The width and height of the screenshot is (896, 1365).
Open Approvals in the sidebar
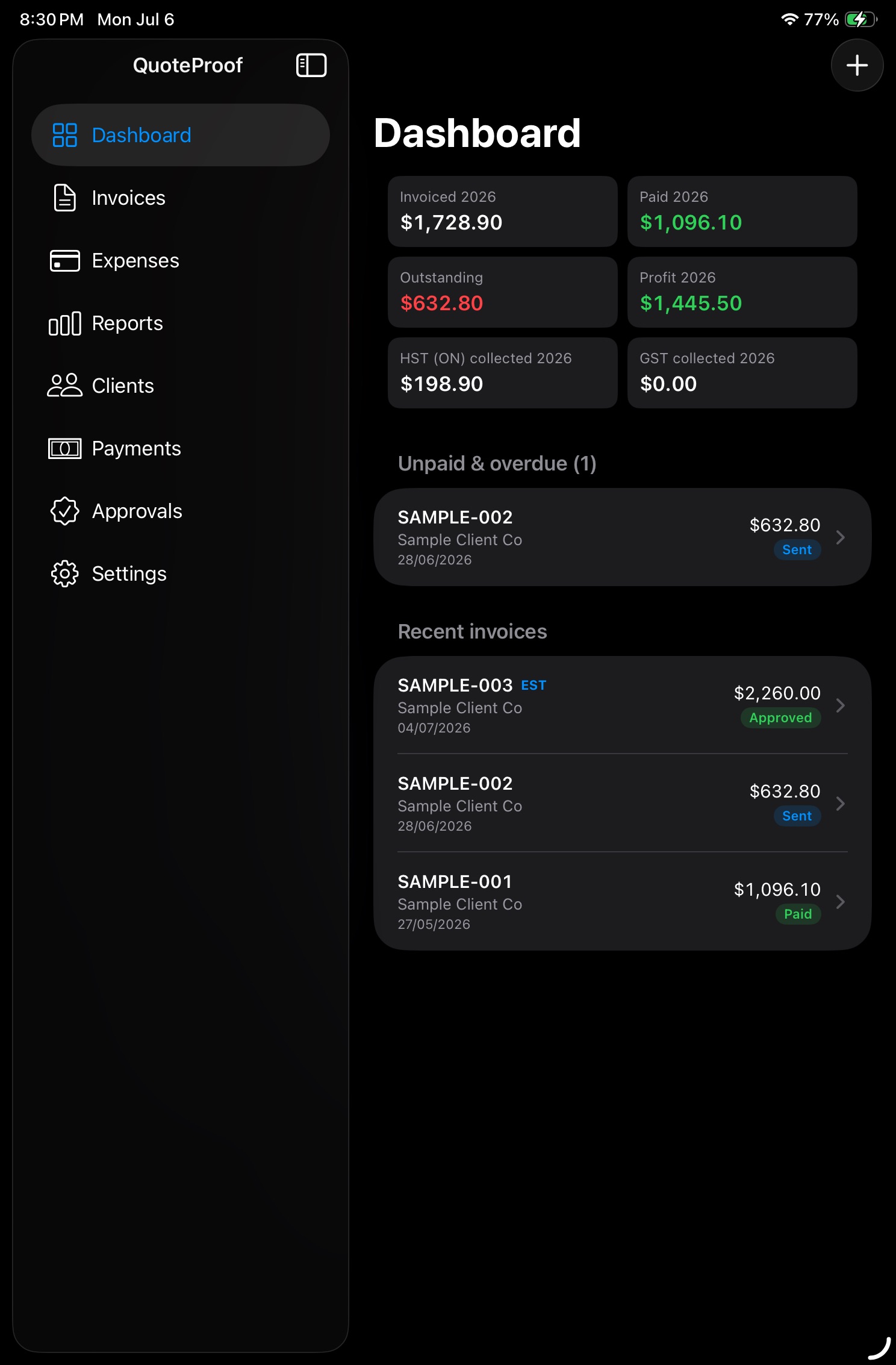(x=181, y=511)
